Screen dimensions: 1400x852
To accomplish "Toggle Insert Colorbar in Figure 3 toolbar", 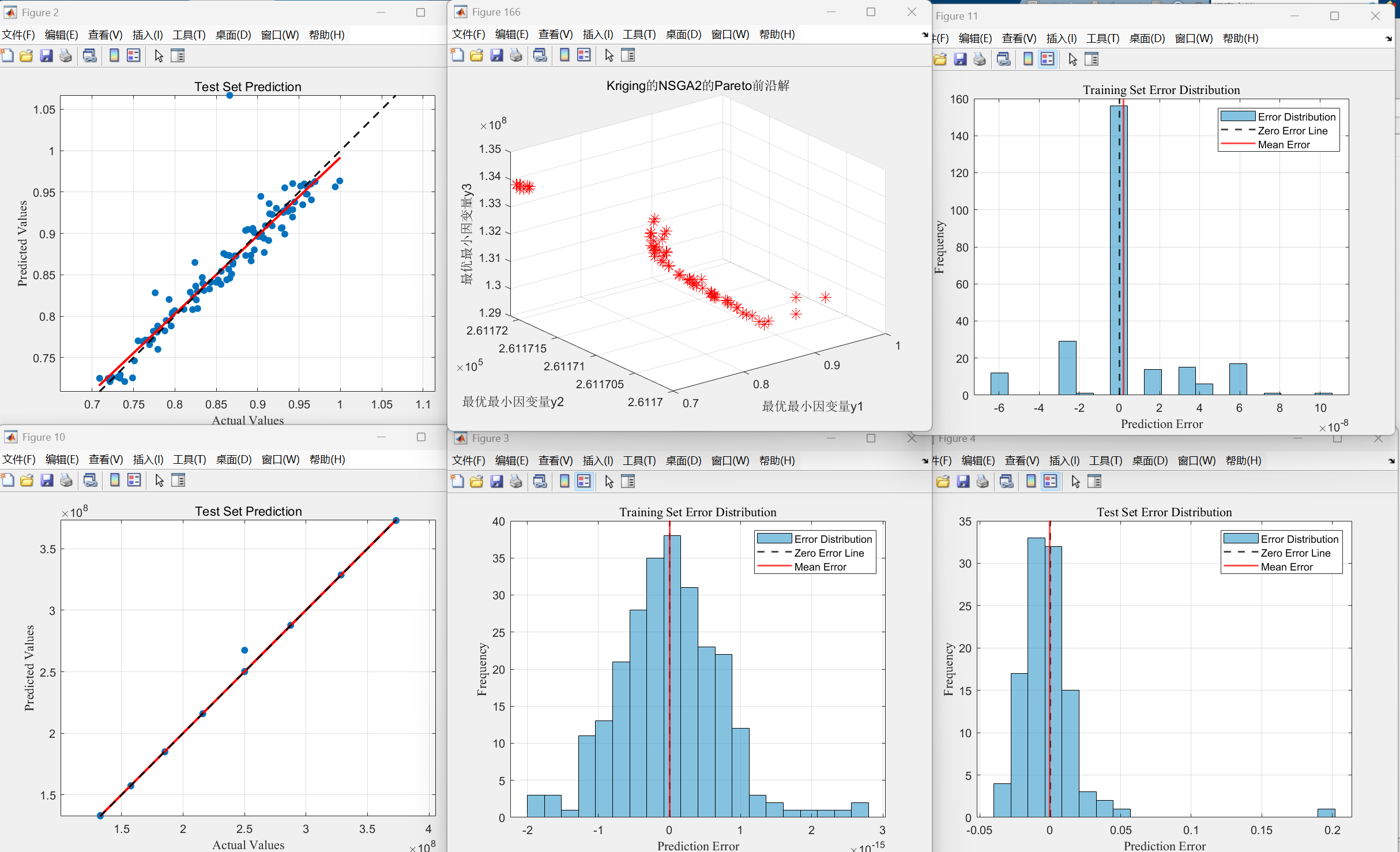I will [564, 482].
